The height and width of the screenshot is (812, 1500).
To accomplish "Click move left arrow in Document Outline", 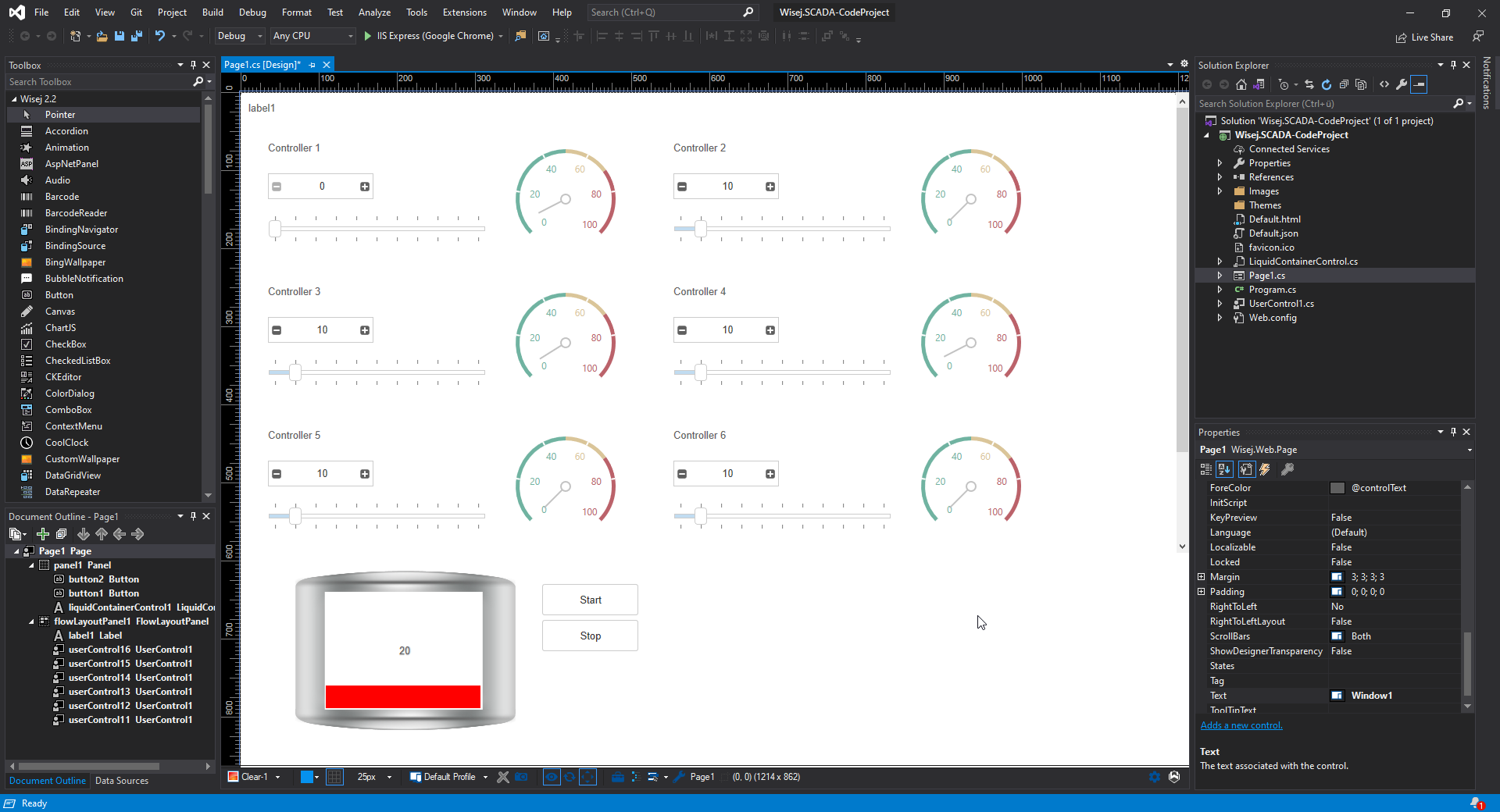I will point(120,534).
